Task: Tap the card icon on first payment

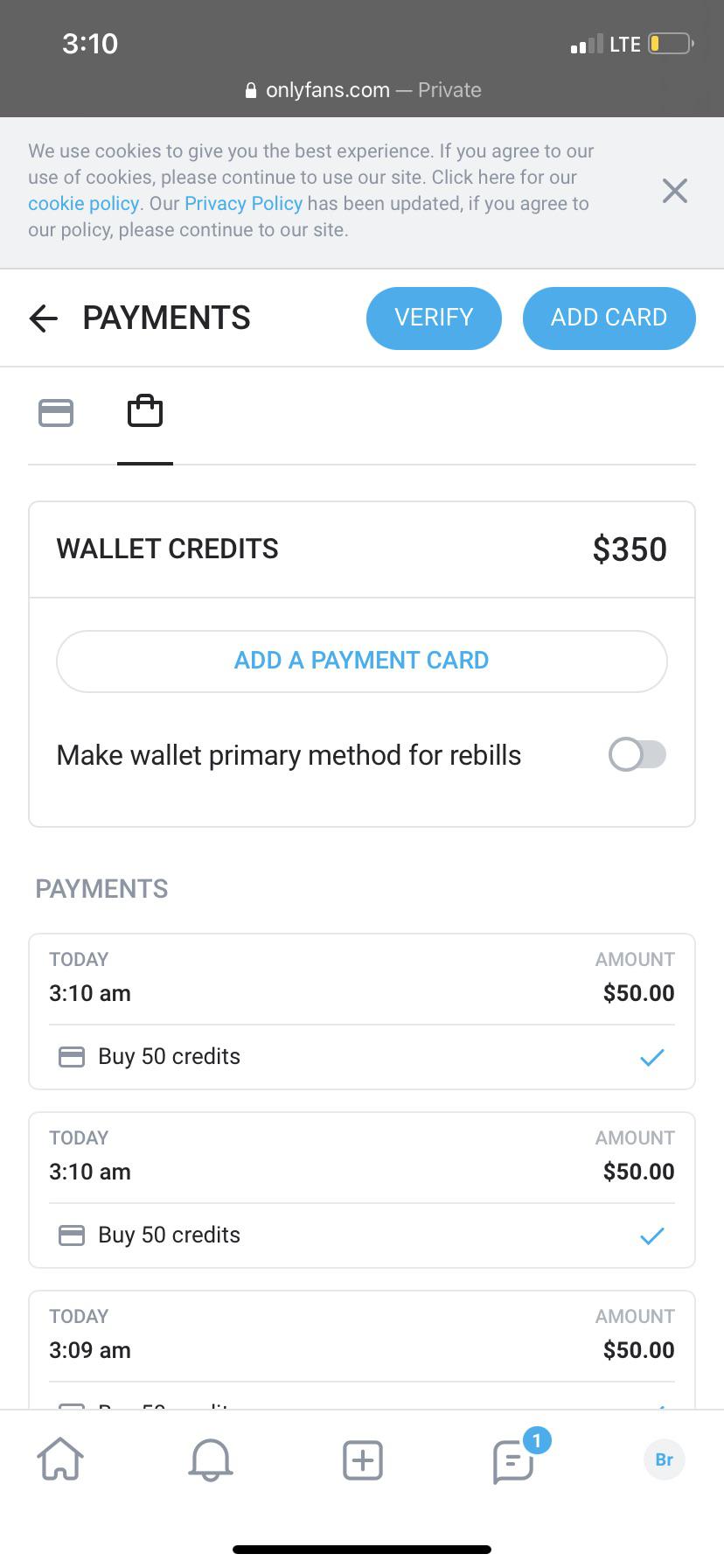Action: point(71,1057)
